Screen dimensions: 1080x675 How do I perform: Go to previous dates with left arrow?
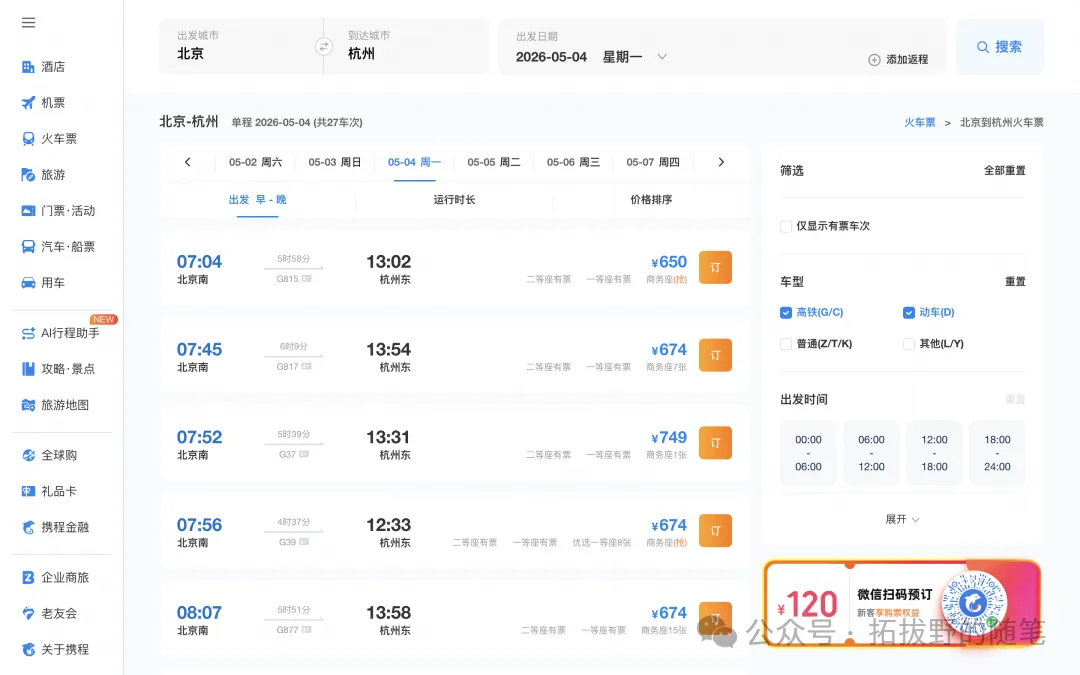187,162
